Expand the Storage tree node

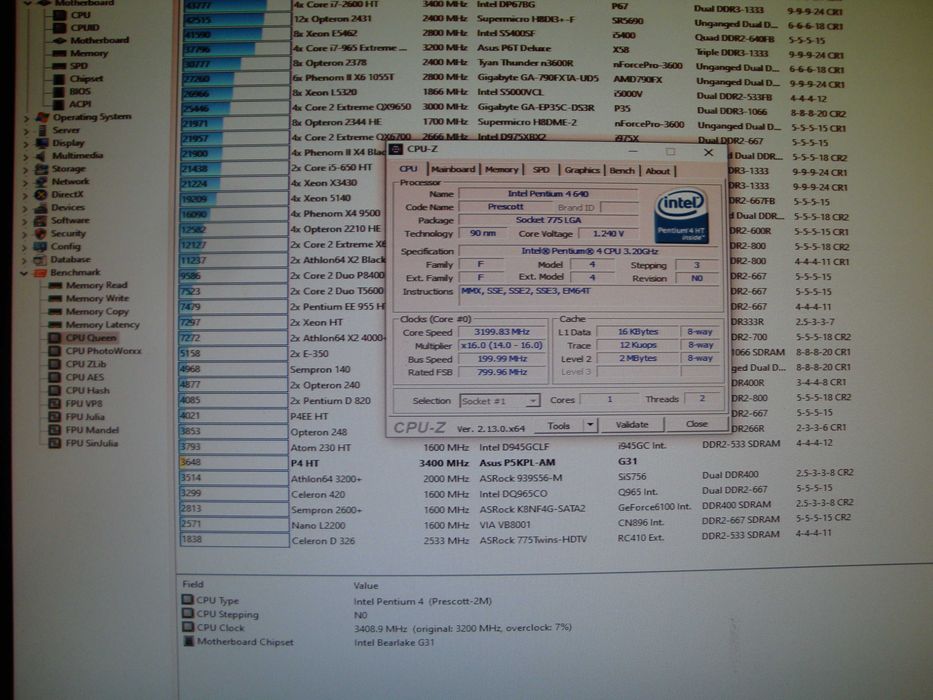[26, 170]
